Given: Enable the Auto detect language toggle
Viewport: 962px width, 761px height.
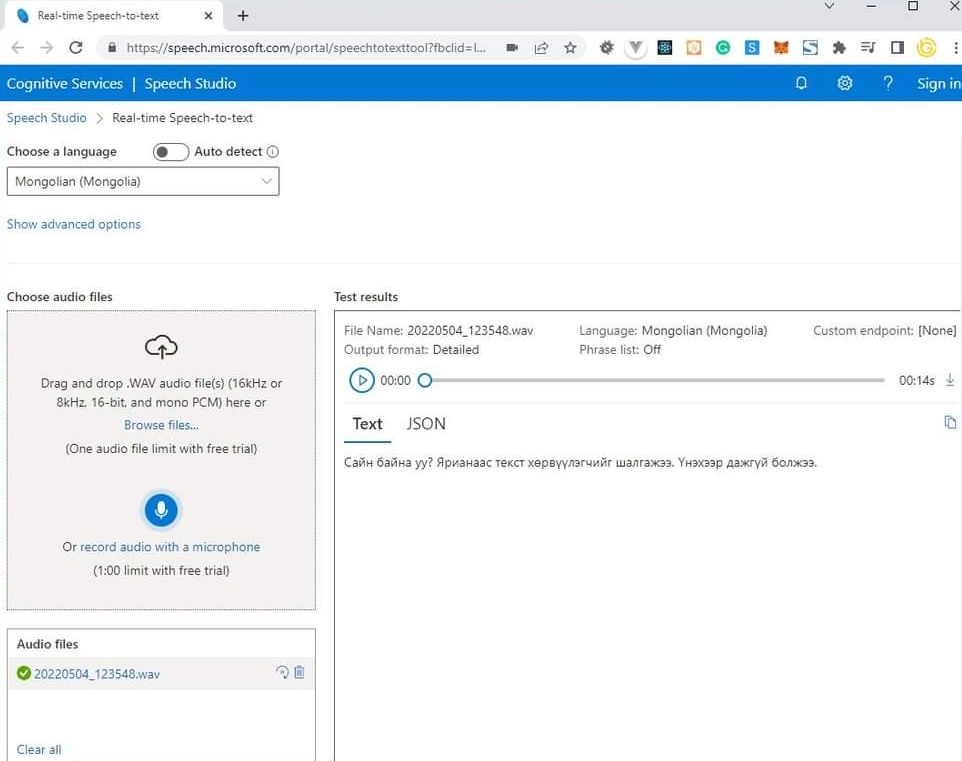Looking at the screenshot, I should [x=170, y=151].
